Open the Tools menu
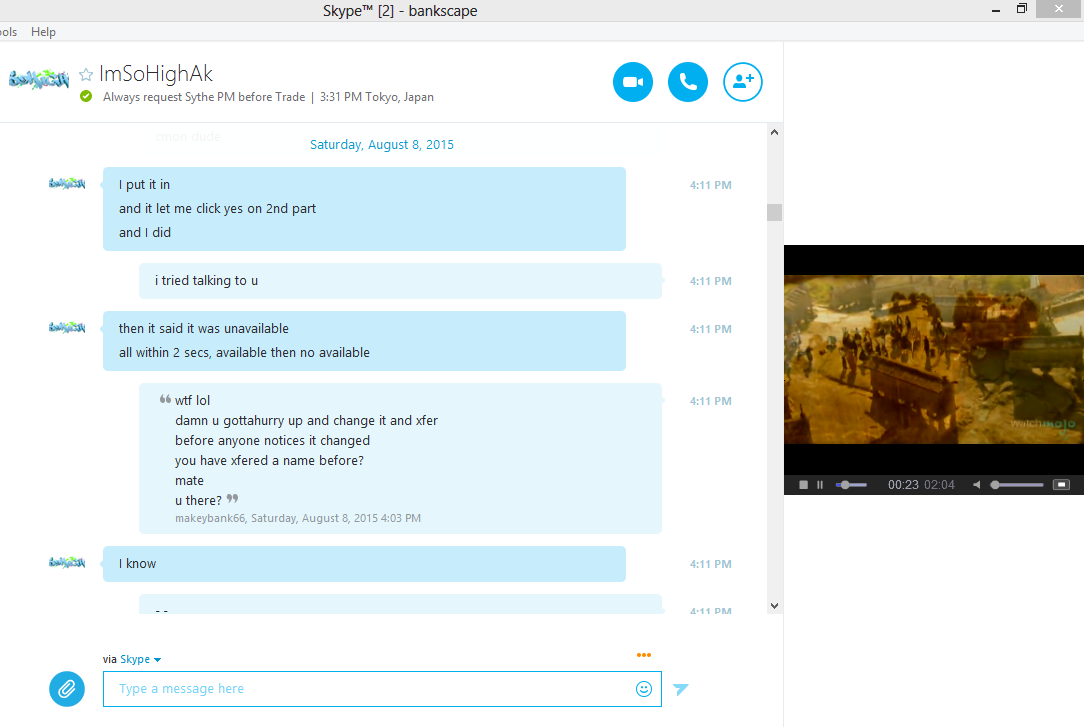 click(x=8, y=32)
